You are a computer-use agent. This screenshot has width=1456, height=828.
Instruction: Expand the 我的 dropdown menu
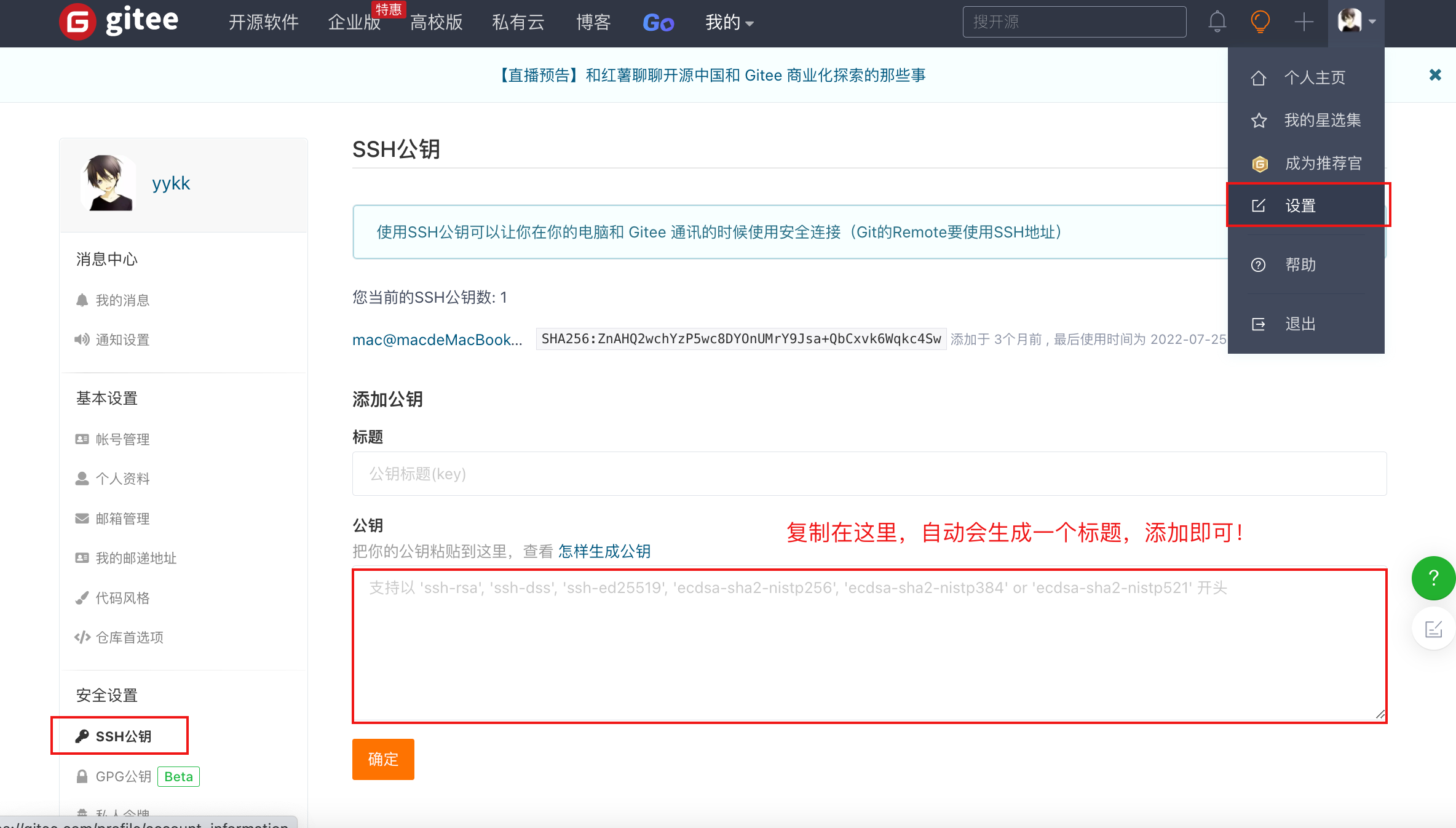(729, 23)
